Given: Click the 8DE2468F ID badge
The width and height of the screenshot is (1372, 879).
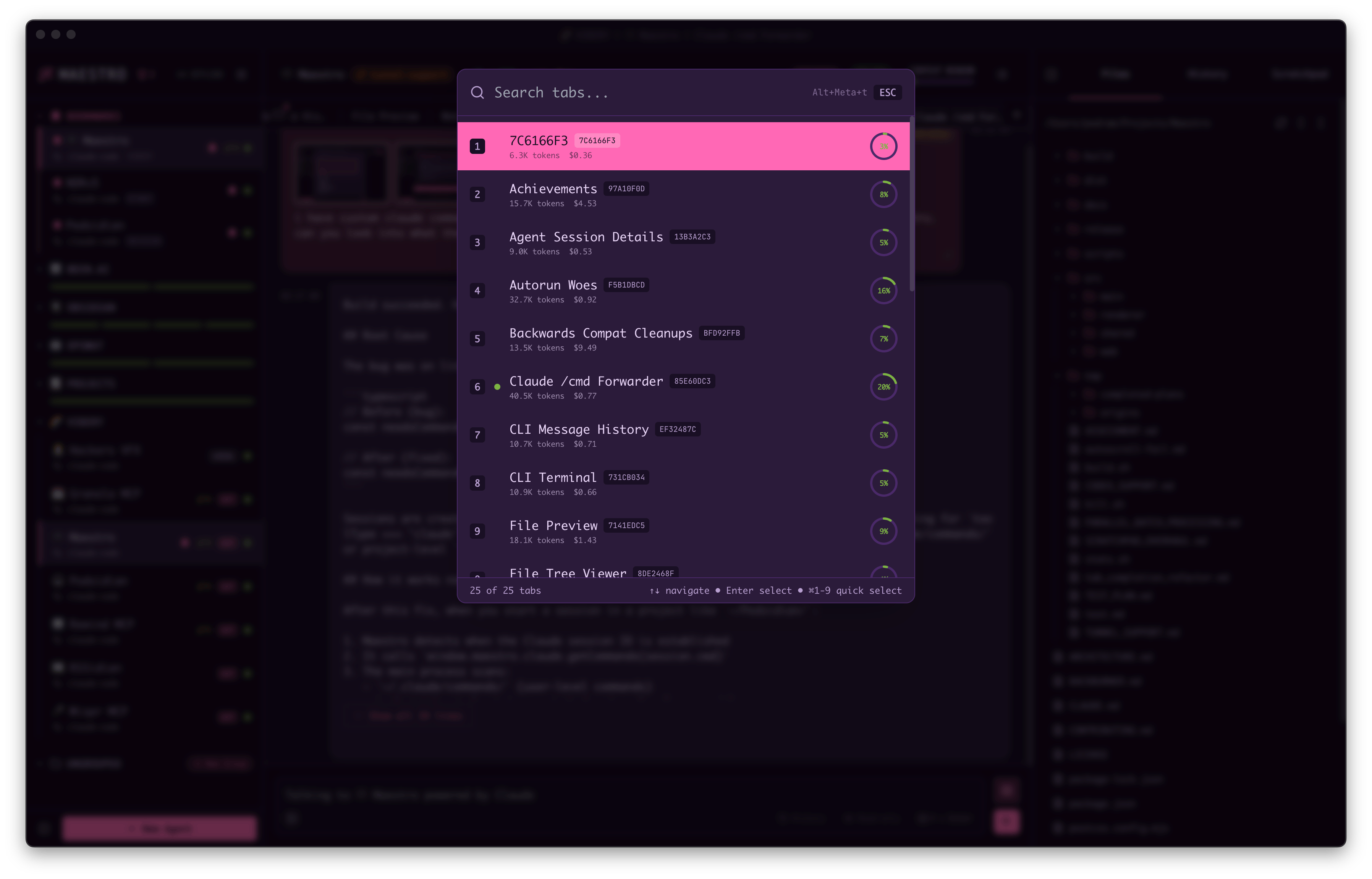Looking at the screenshot, I should click(x=655, y=573).
